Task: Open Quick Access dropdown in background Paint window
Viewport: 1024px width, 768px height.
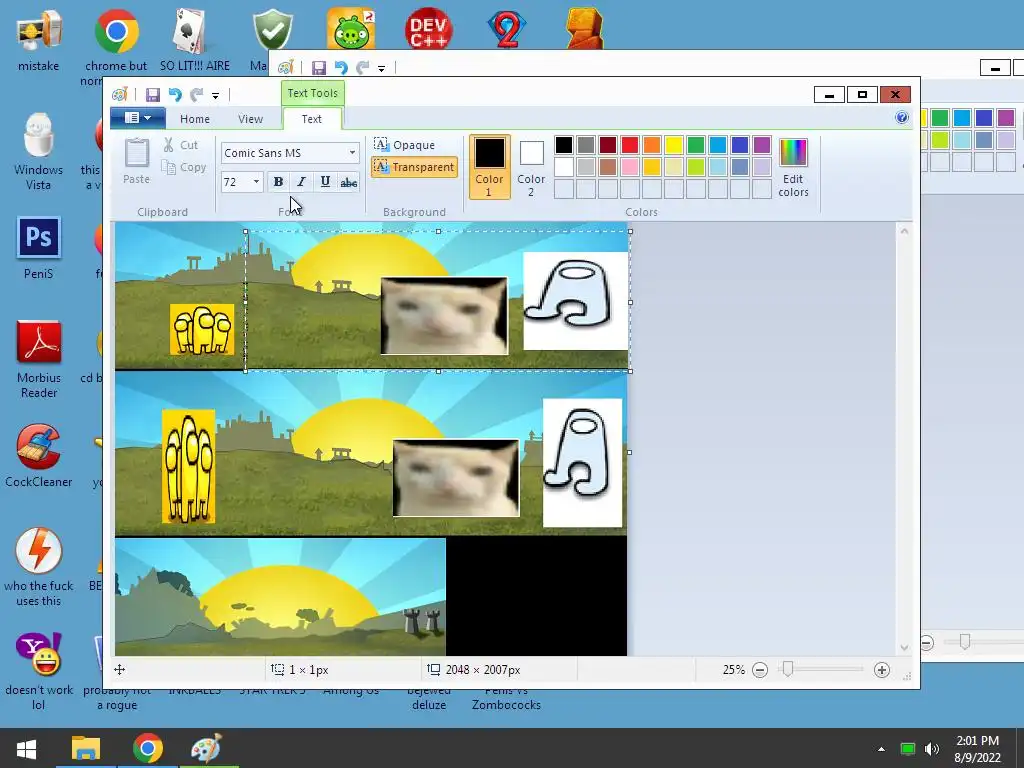Action: 381,68
